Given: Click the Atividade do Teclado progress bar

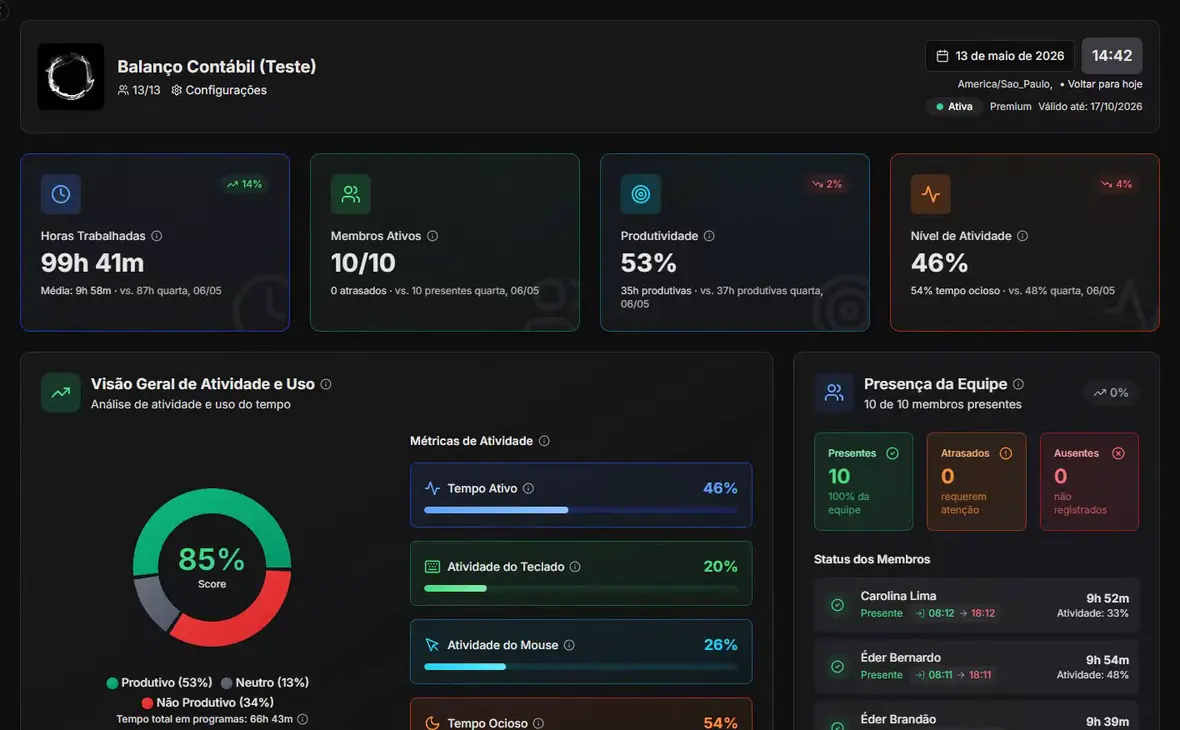Looking at the screenshot, I should pyautogui.click(x=581, y=589).
